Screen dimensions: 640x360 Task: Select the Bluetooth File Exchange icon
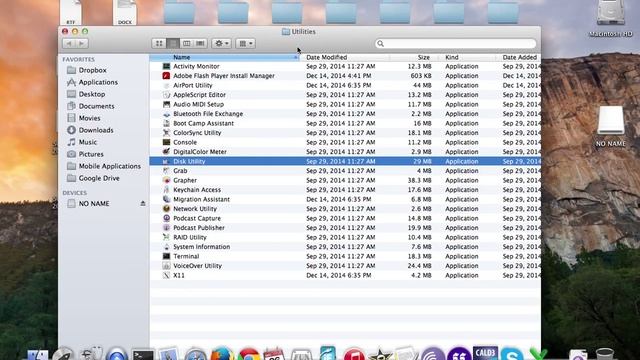166,114
